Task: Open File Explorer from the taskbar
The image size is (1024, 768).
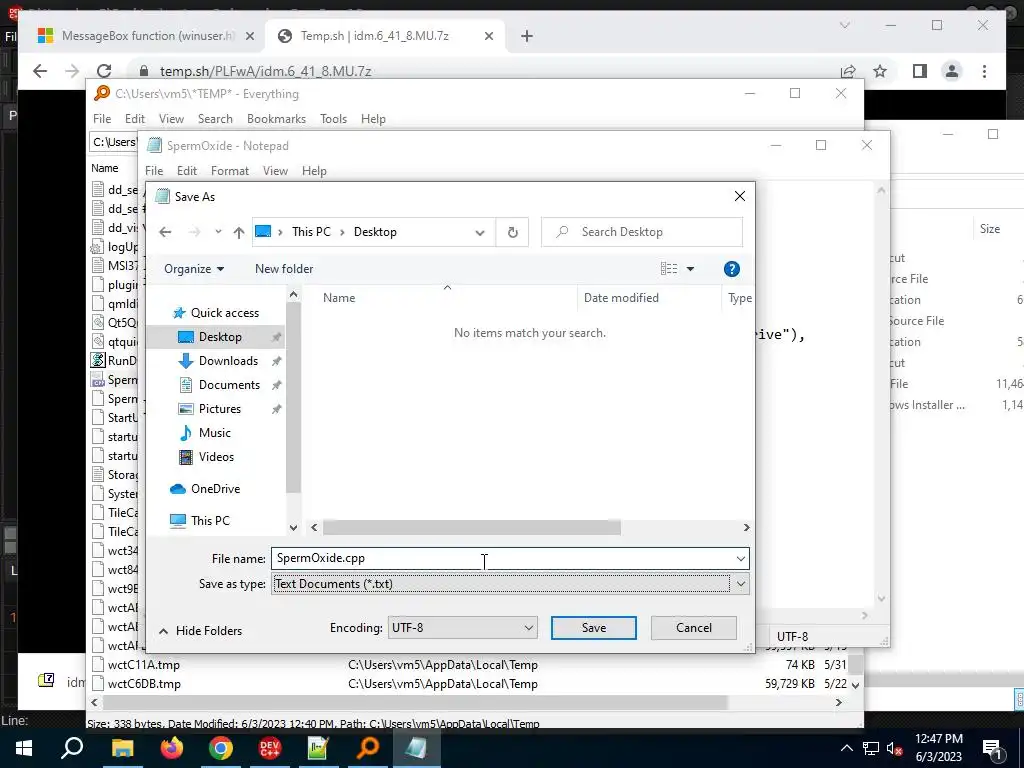Action: 122,748
